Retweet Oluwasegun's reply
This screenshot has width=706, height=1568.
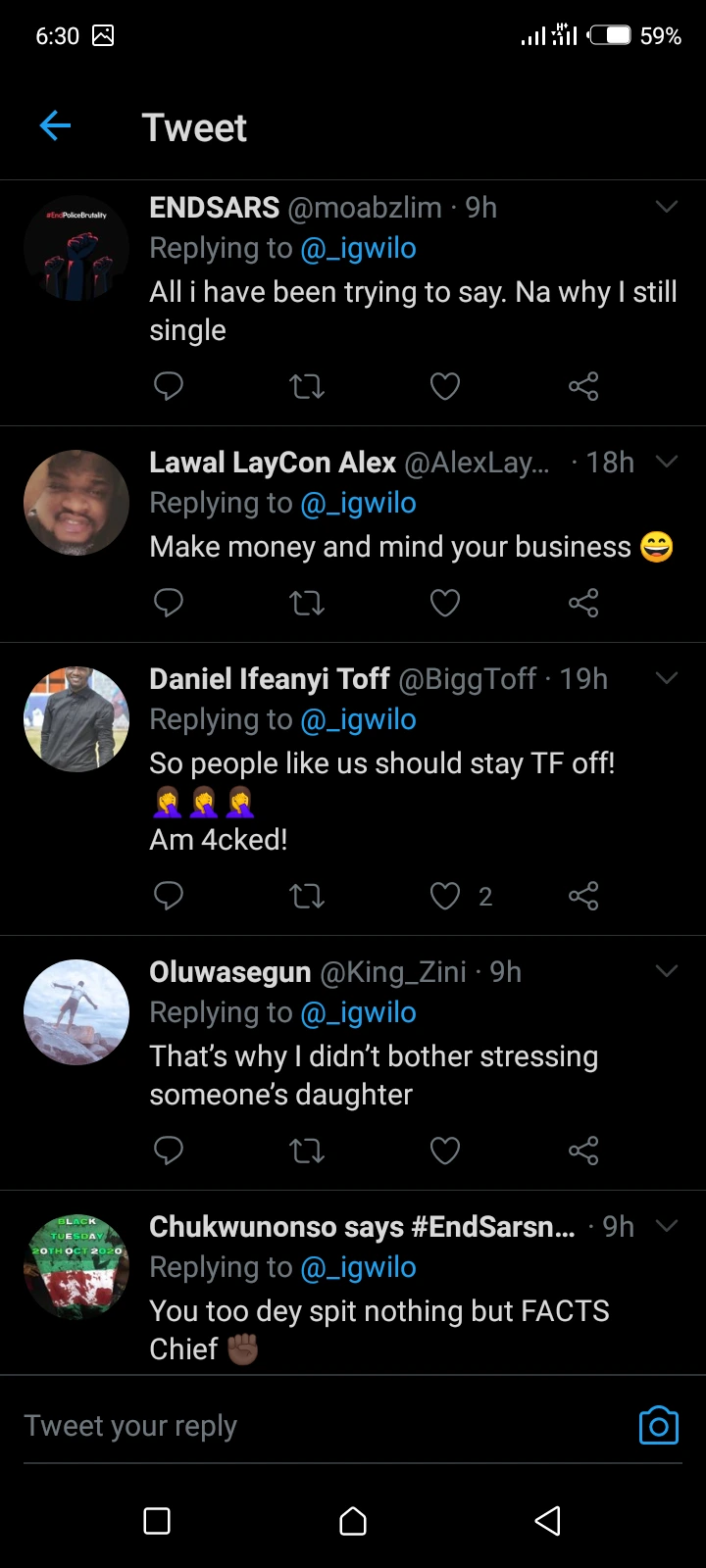(307, 1151)
